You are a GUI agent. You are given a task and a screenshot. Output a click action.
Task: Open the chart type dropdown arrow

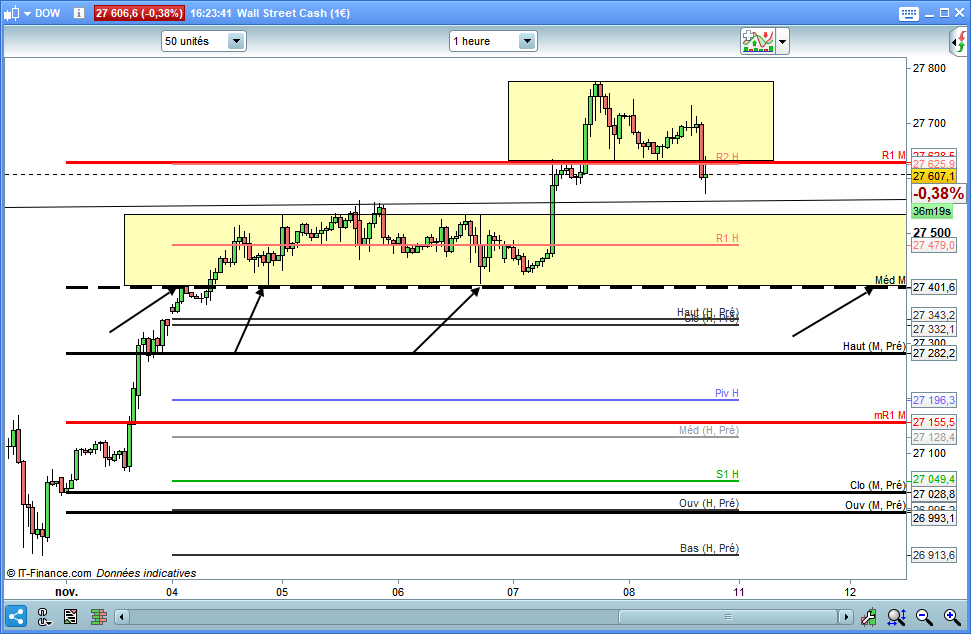tap(27, 13)
